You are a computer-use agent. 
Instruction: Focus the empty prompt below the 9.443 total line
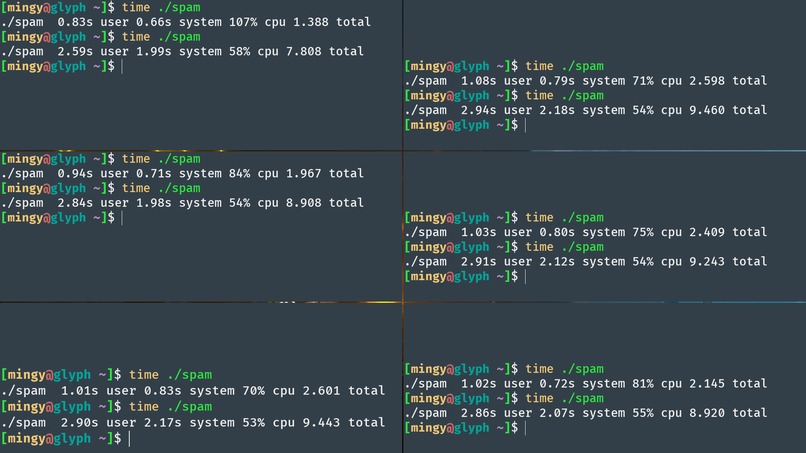pyautogui.click(x=66, y=439)
